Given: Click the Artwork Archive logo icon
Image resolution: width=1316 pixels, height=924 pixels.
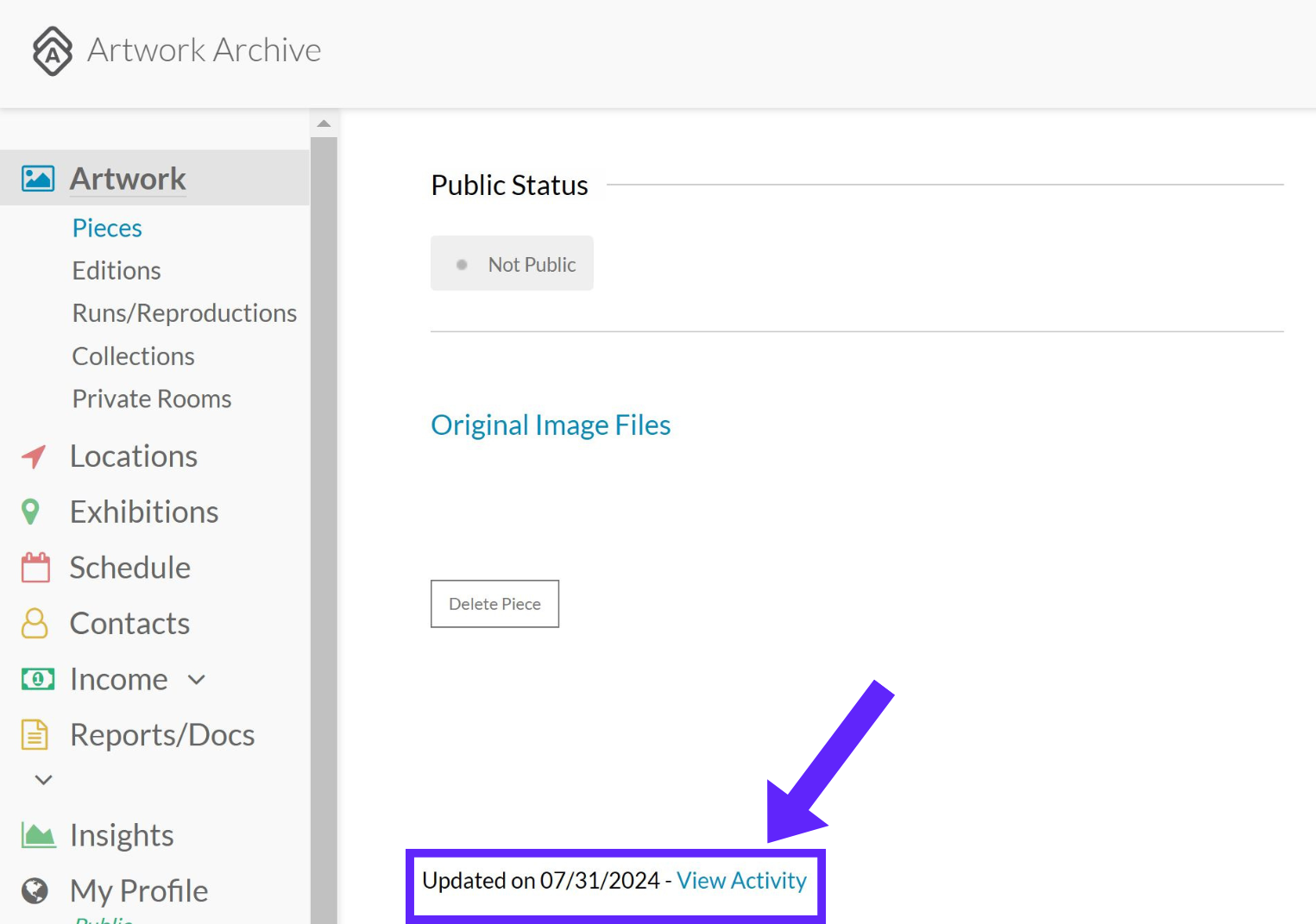Looking at the screenshot, I should click(x=52, y=51).
